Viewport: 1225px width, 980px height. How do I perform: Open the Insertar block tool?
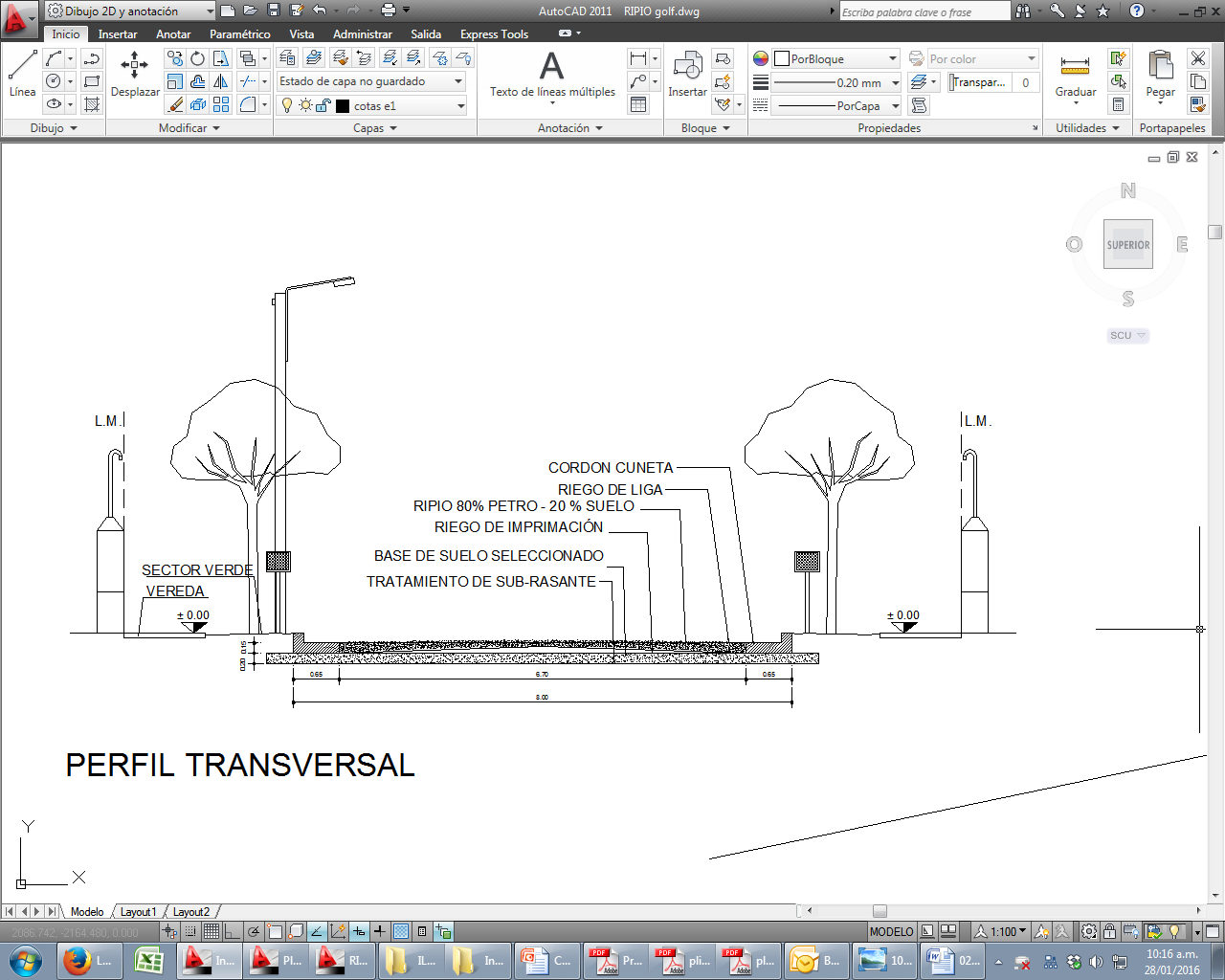[687, 75]
